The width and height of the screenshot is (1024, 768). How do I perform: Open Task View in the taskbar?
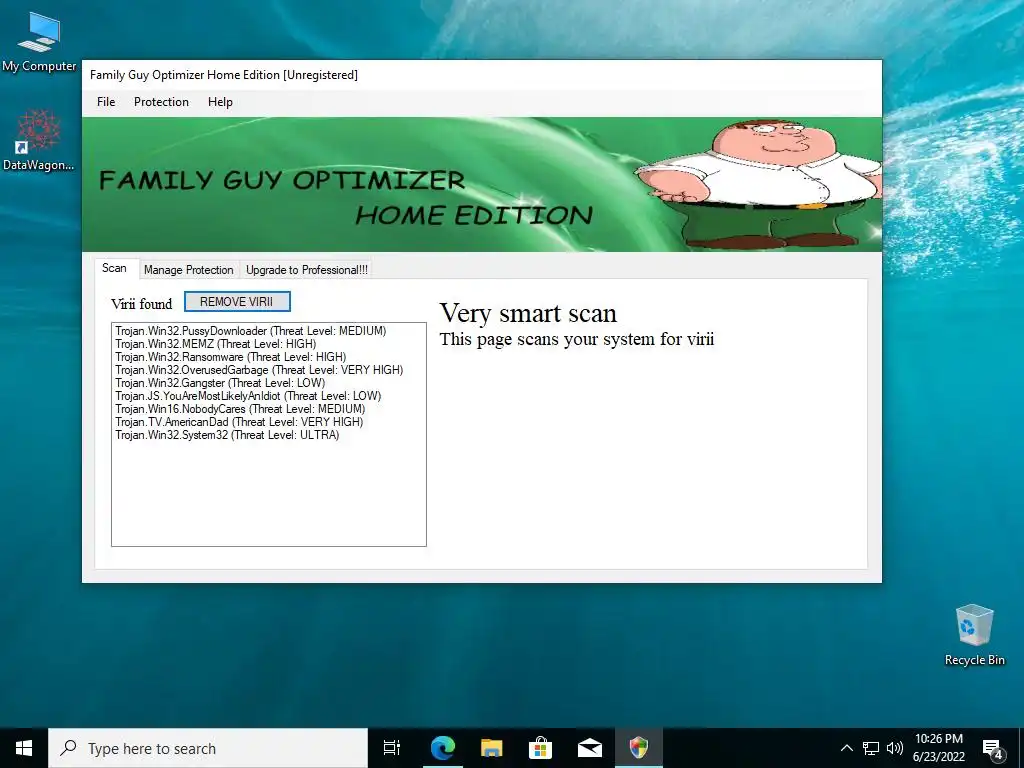point(392,748)
